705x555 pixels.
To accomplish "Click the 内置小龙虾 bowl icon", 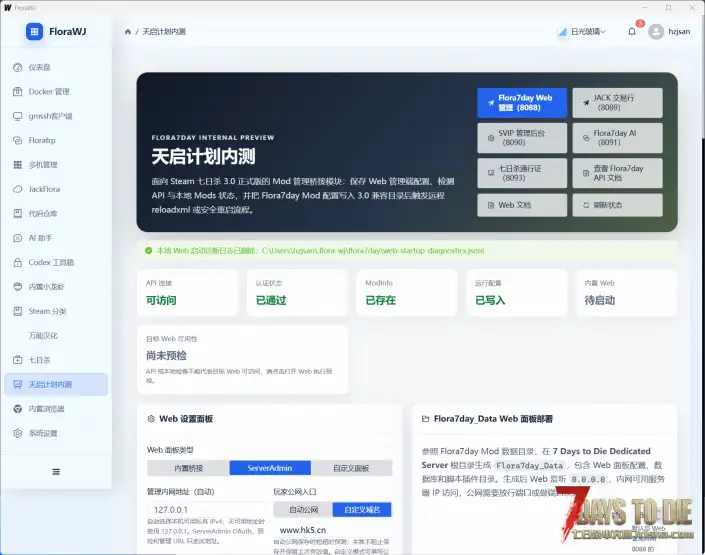I will (18, 286).
